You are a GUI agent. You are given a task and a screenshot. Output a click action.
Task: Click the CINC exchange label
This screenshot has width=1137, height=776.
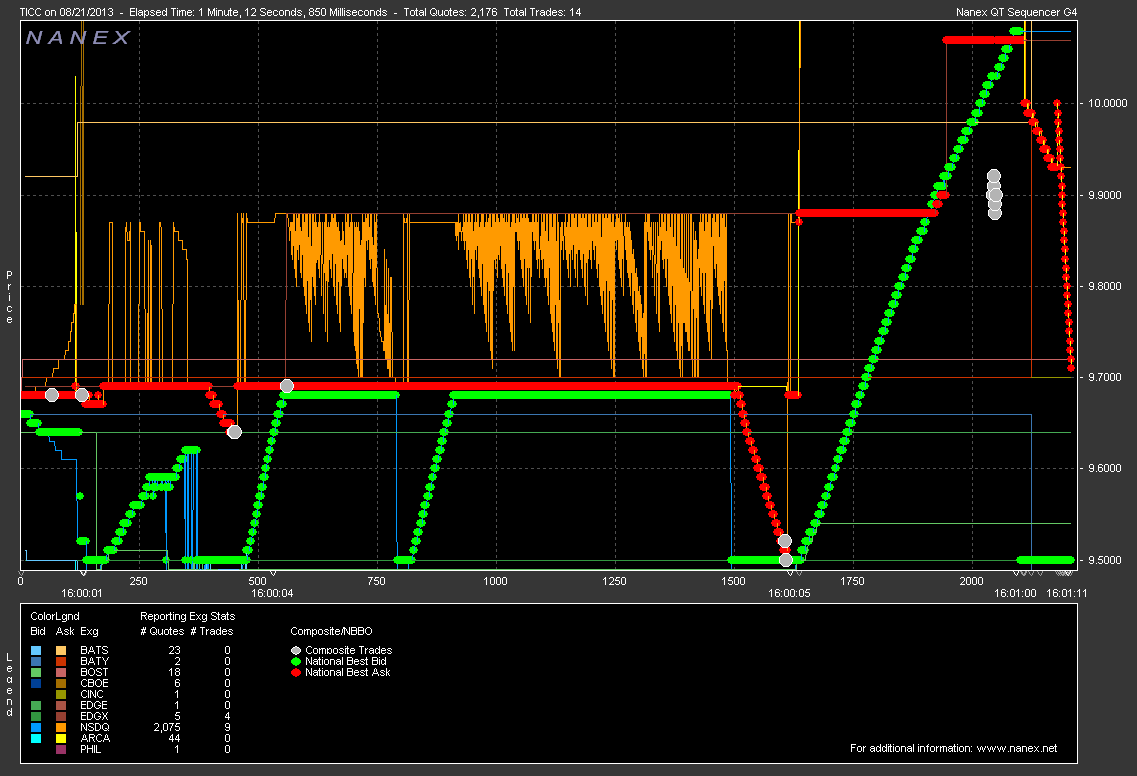coord(92,694)
